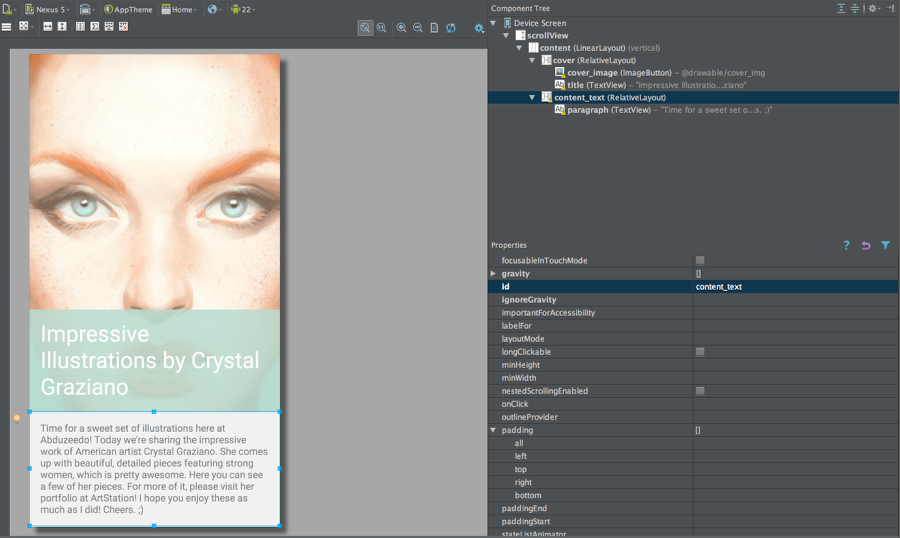Select the padding 'top' property row

click(x=693, y=470)
